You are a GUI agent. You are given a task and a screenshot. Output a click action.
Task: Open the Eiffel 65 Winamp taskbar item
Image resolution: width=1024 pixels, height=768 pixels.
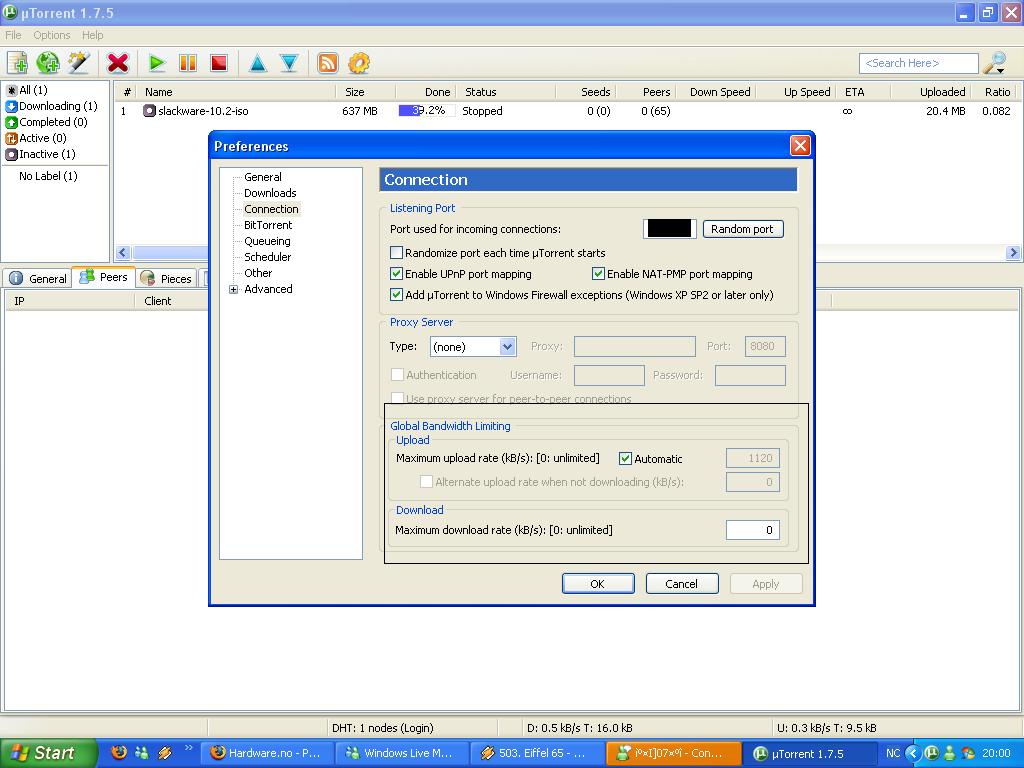pyautogui.click(x=537, y=753)
